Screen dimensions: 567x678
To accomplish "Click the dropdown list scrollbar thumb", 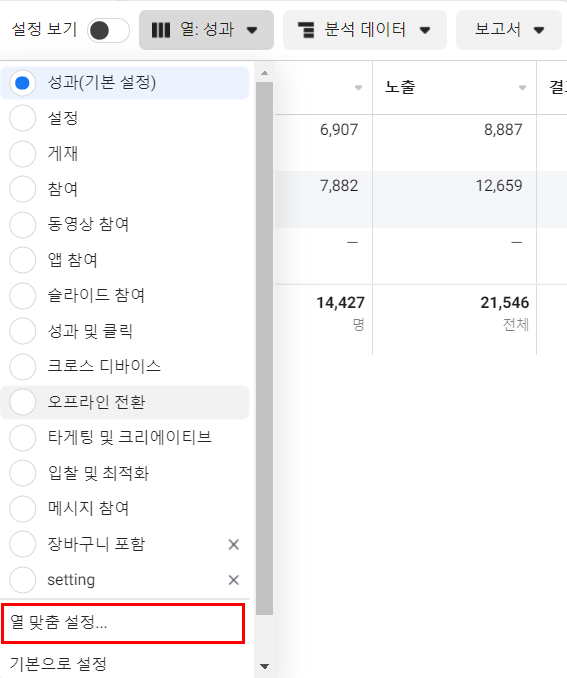I will click(x=265, y=348).
